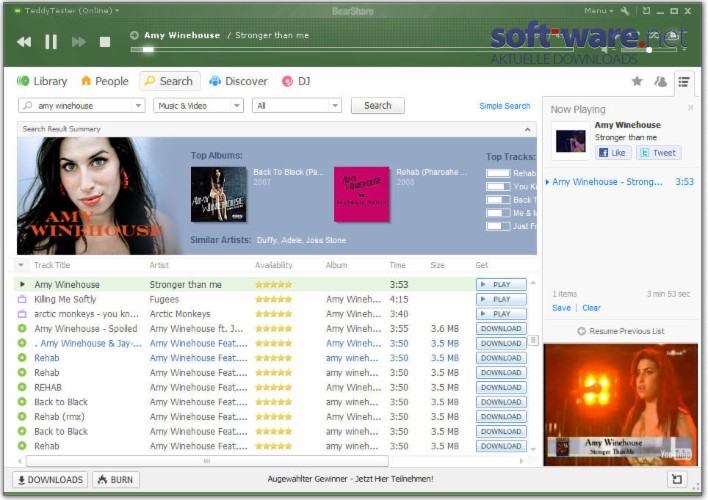
Task: Collapse the Search Result Summary panel
Action: pyautogui.click(x=527, y=130)
